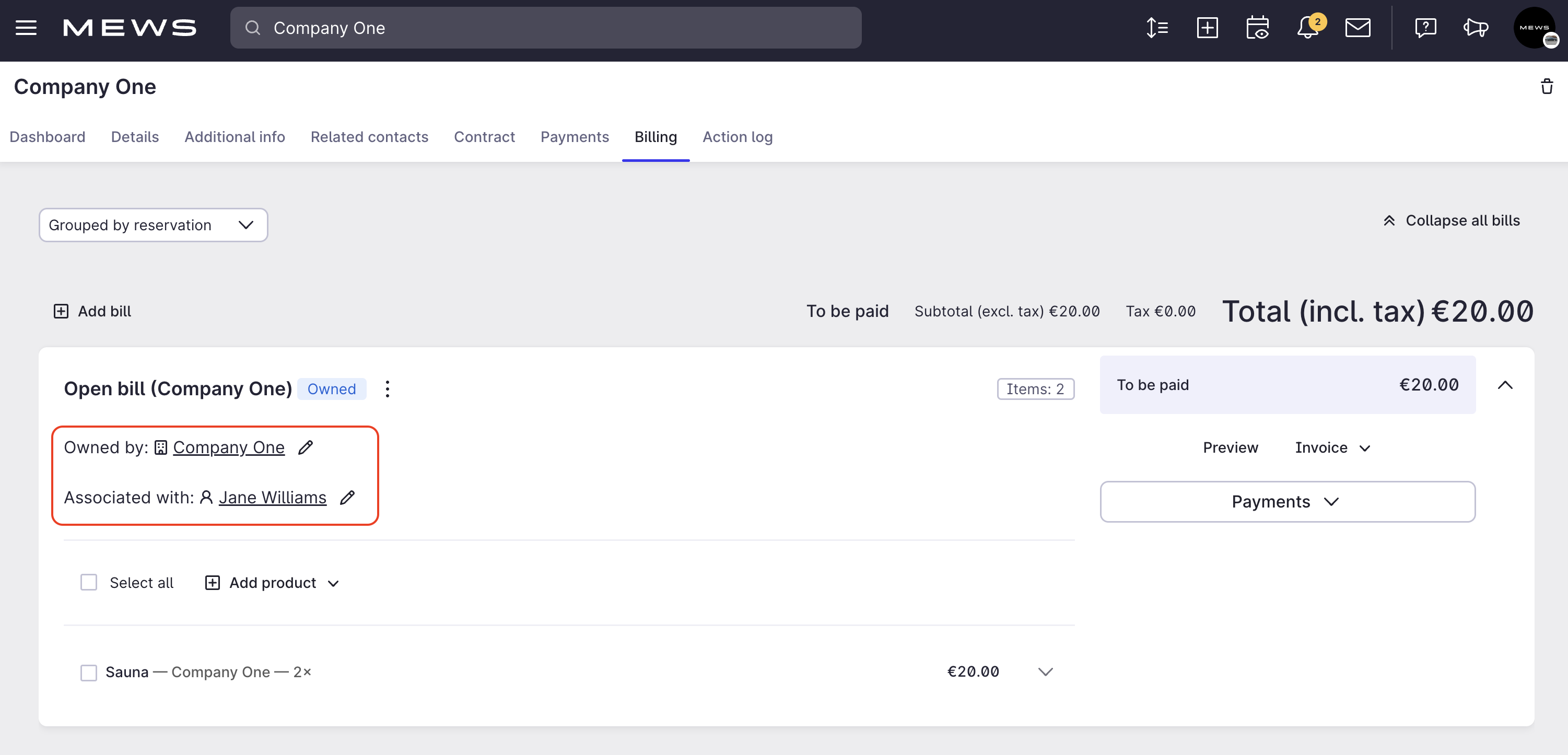
Task: Switch to the Payments tab
Action: 575,137
